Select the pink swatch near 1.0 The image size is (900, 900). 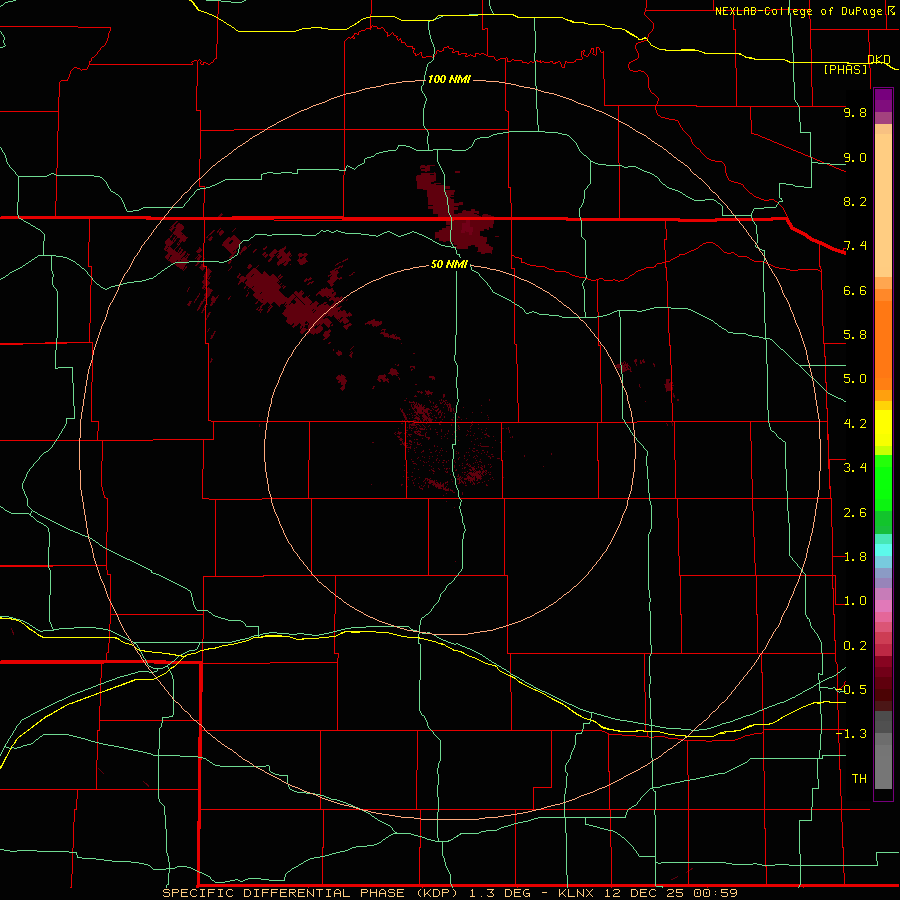click(883, 606)
